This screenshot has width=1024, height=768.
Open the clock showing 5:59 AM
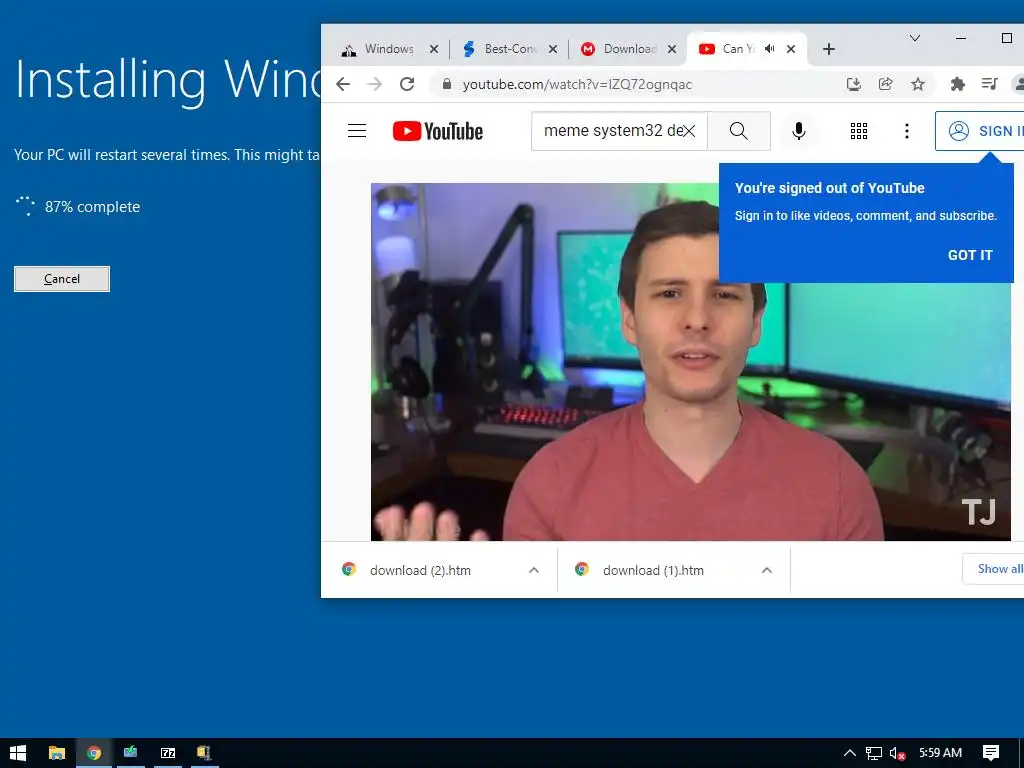point(940,753)
